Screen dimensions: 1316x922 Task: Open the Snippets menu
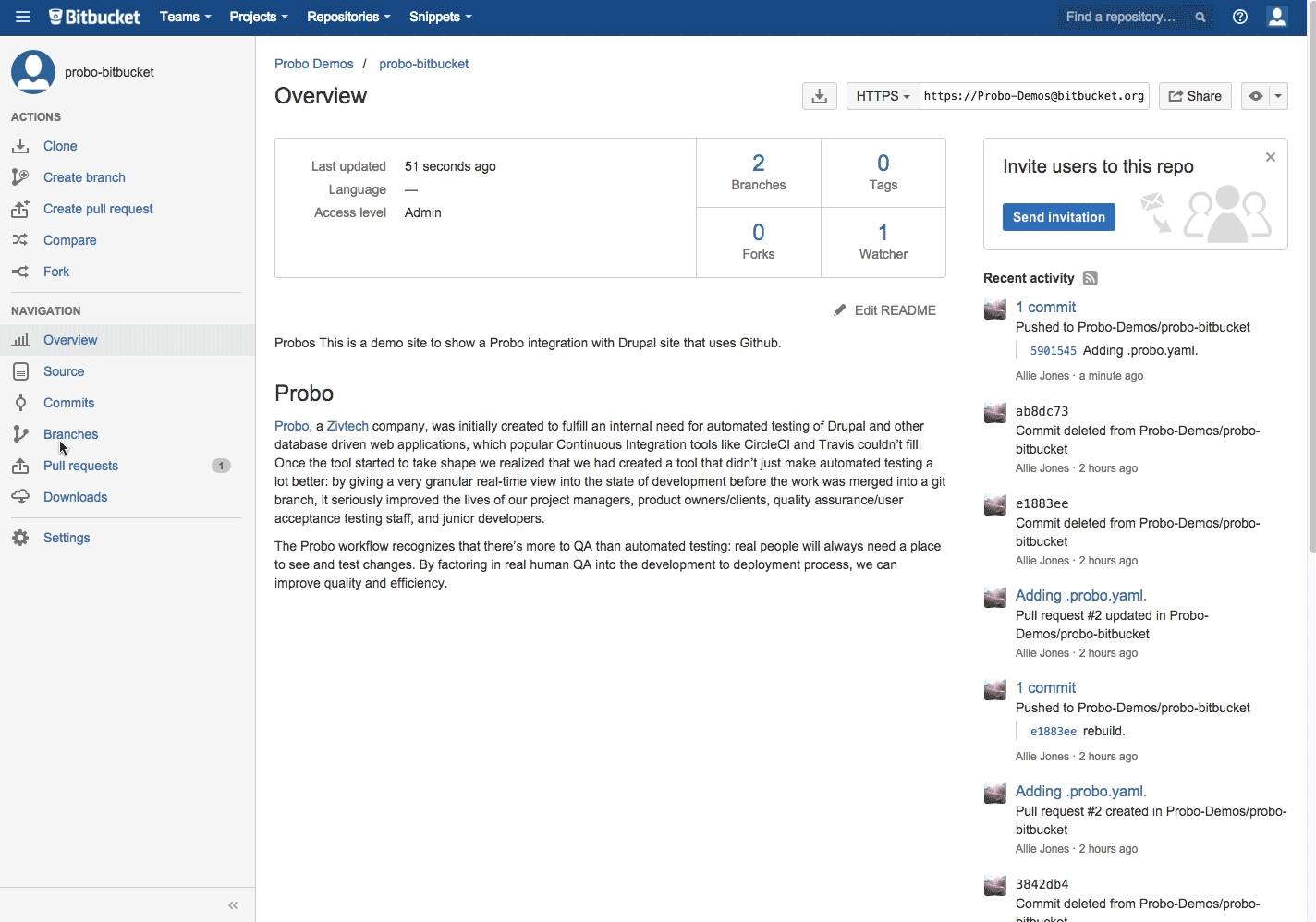click(440, 17)
